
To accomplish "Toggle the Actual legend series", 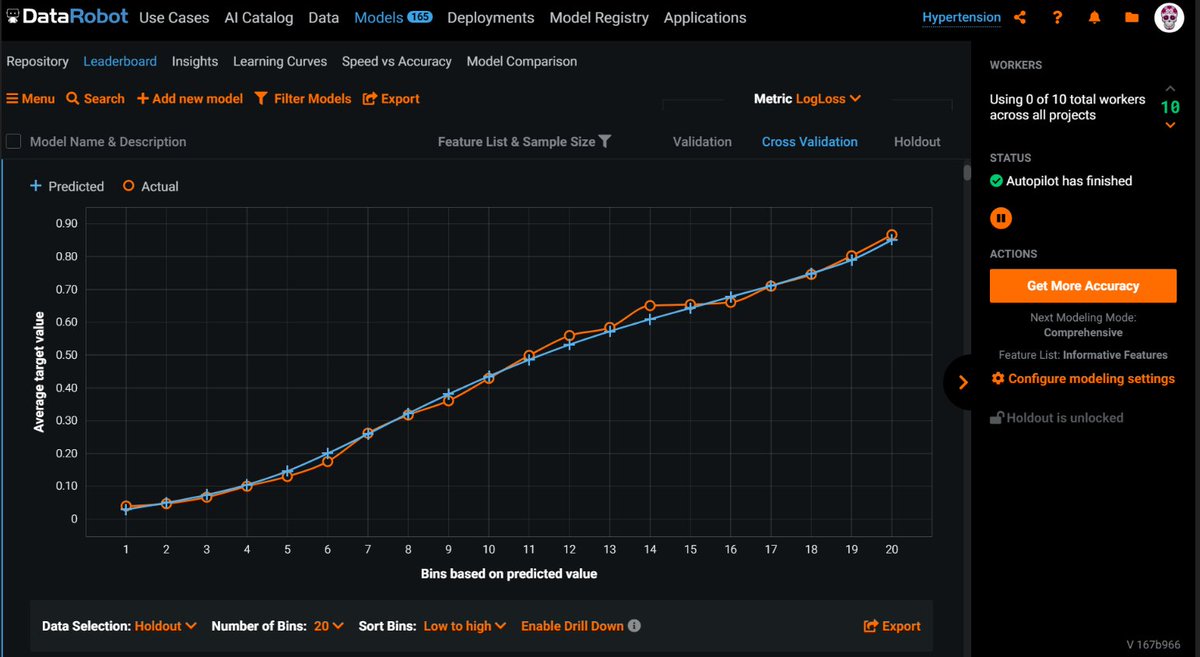I will pyautogui.click(x=151, y=186).
